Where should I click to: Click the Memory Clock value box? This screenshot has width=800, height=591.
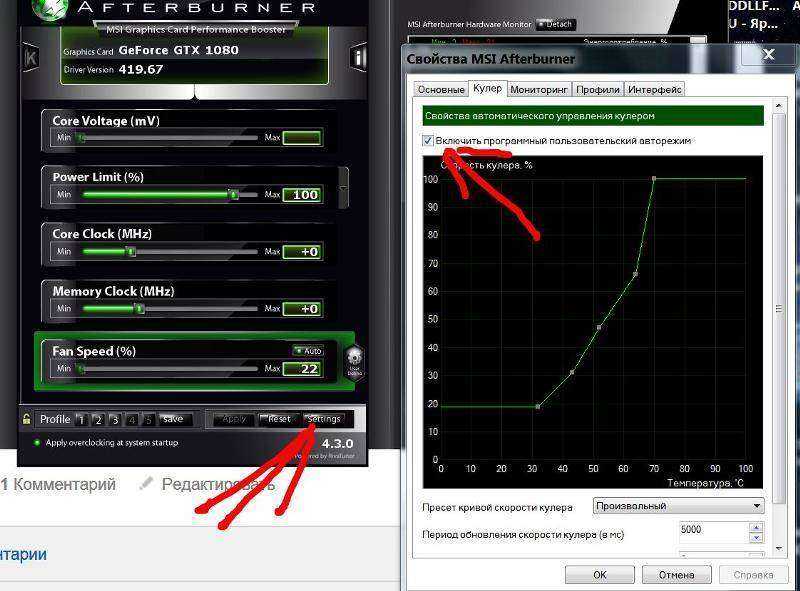click(303, 309)
